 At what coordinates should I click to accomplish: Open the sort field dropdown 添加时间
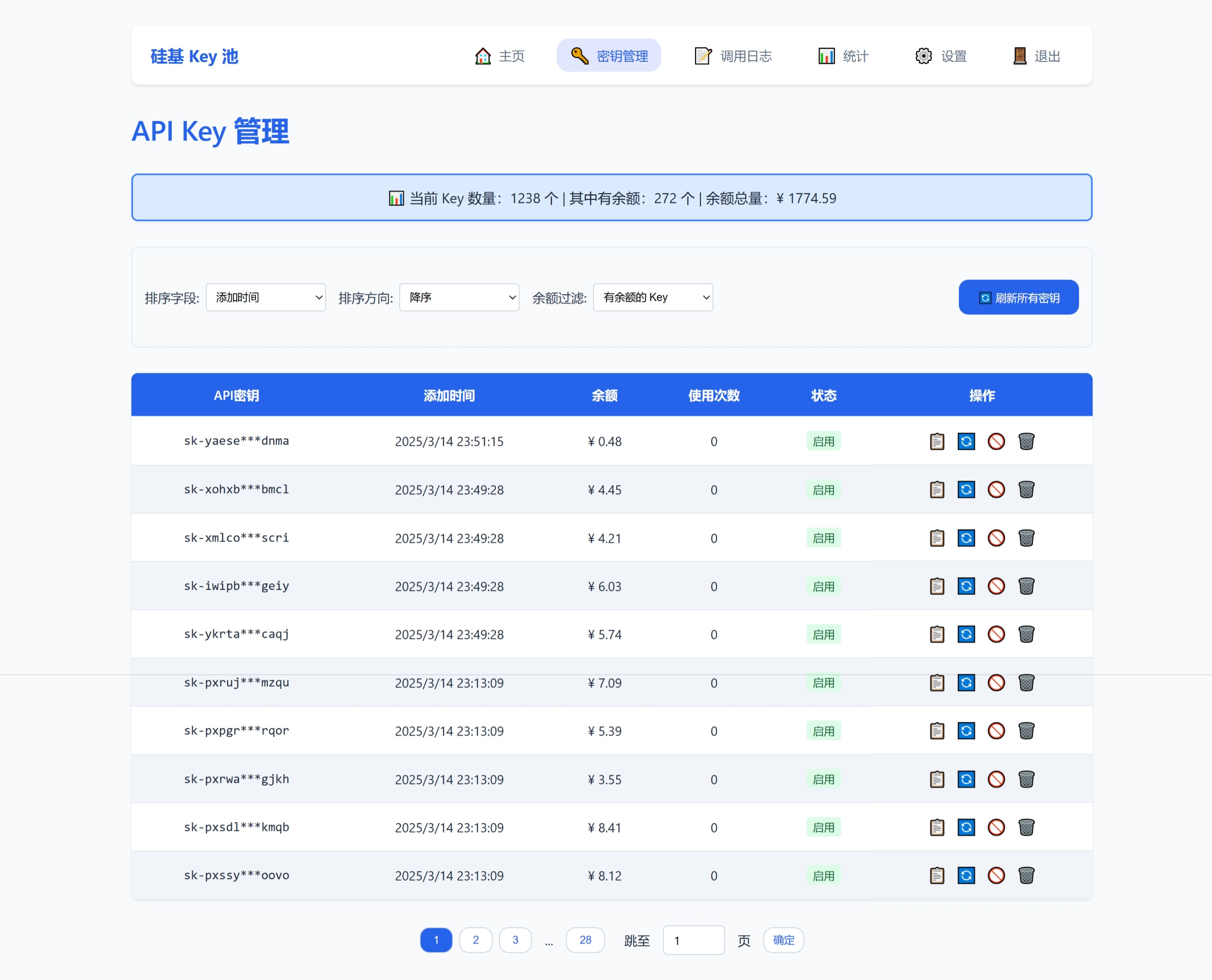(265, 297)
